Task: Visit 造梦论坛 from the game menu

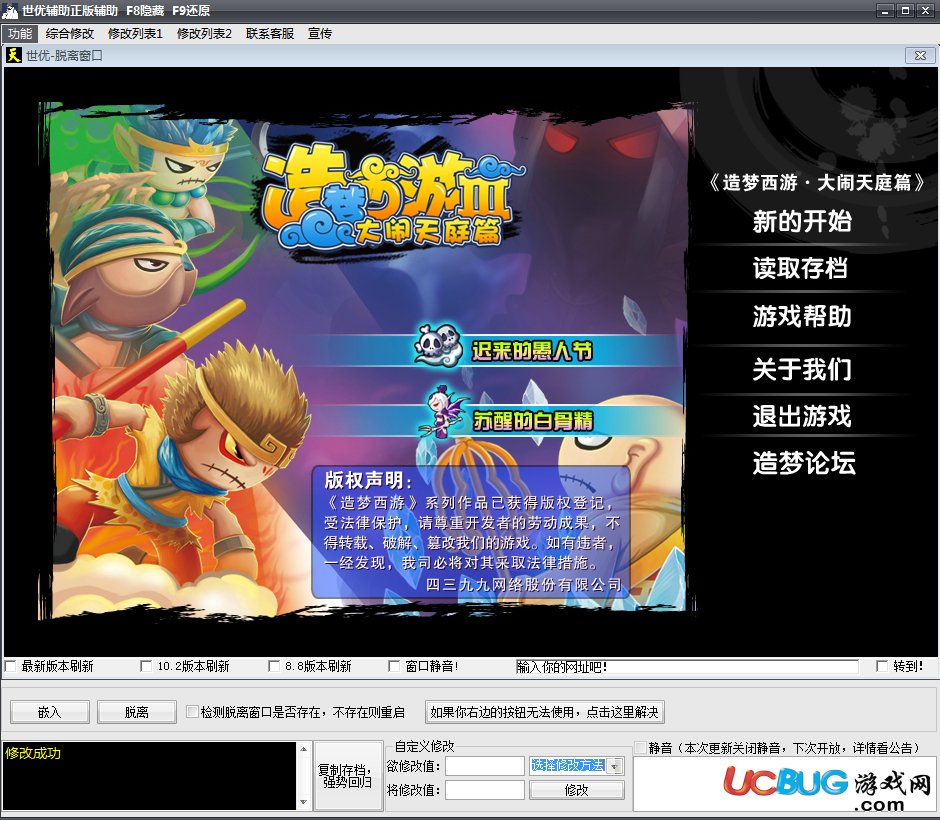Action: tap(804, 463)
